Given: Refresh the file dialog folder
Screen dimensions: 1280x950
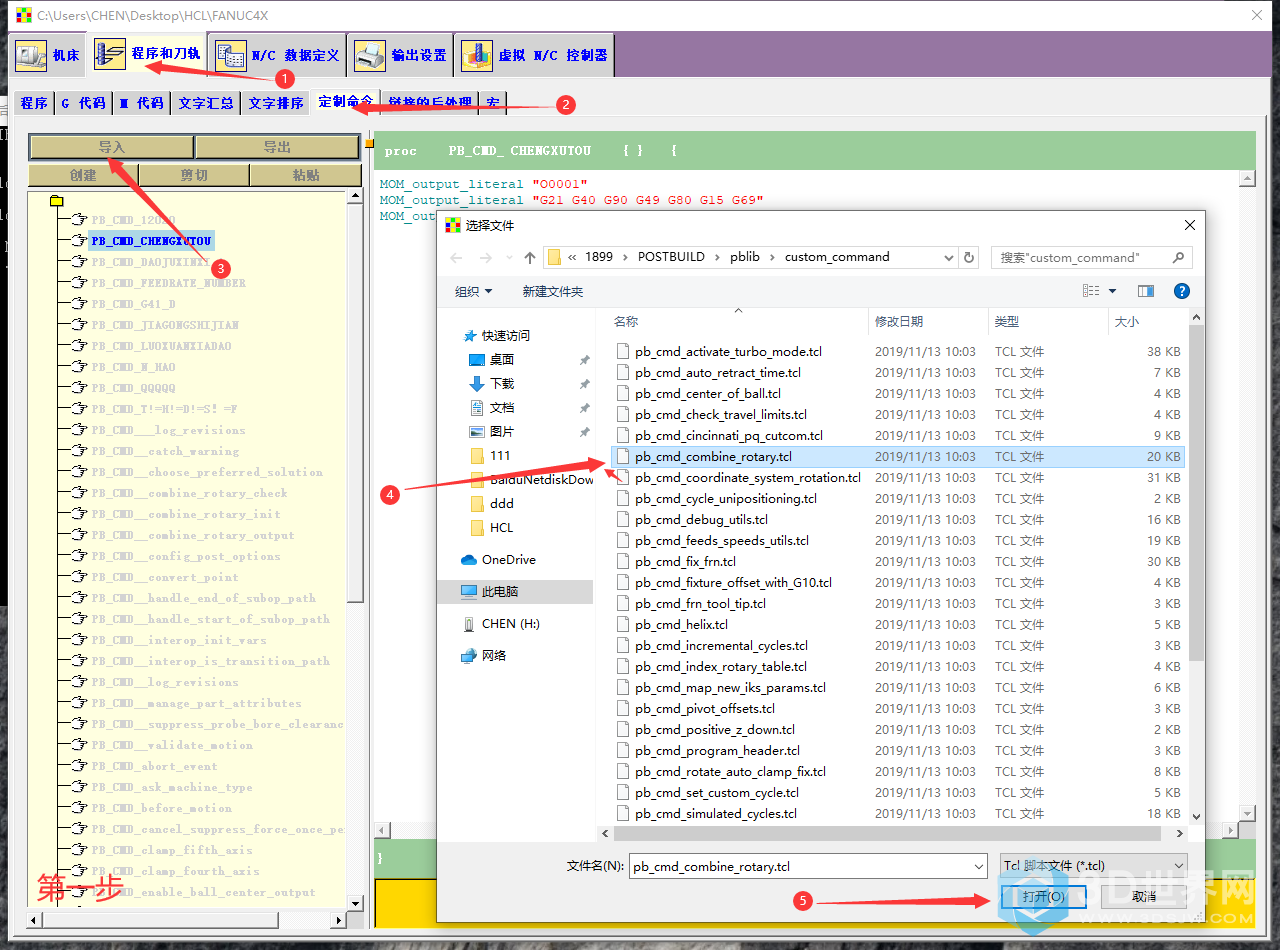Looking at the screenshot, I should 968,257.
